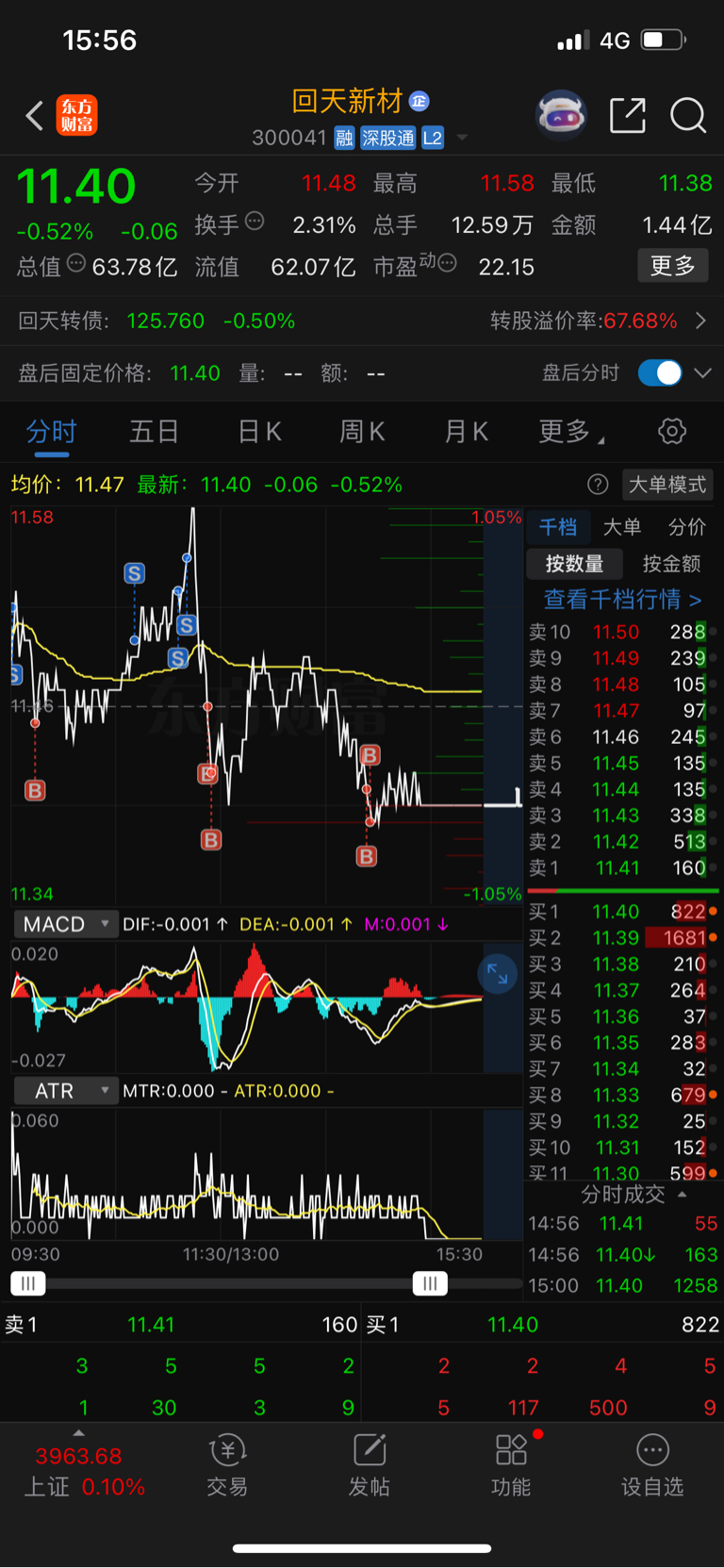Expand stock code dropdown arrow
The height and width of the screenshot is (1568, 724).
462,139
